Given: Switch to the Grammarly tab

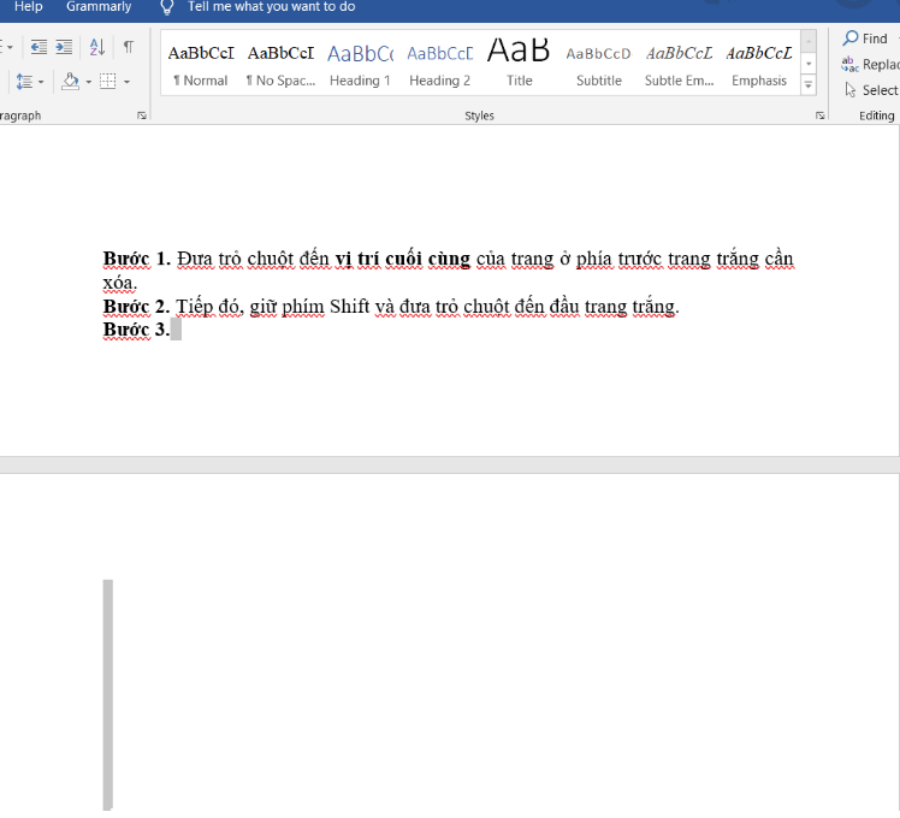Looking at the screenshot, I should 98,7.
